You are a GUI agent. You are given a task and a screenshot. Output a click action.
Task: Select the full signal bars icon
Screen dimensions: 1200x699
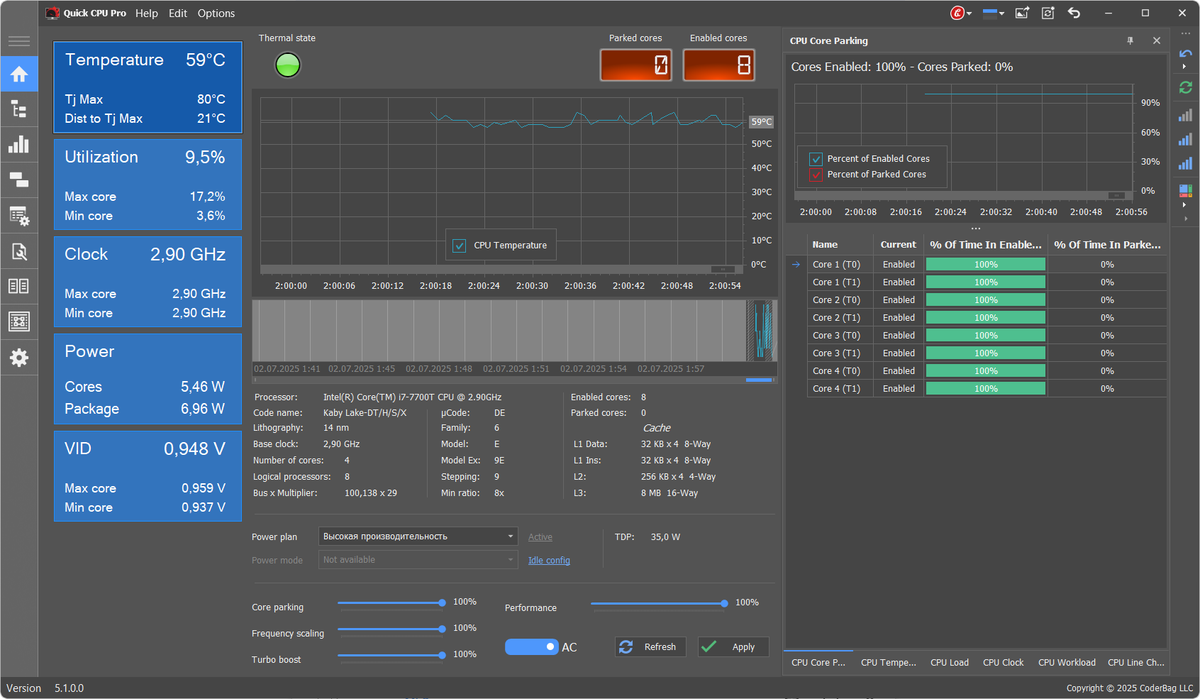1185,164
